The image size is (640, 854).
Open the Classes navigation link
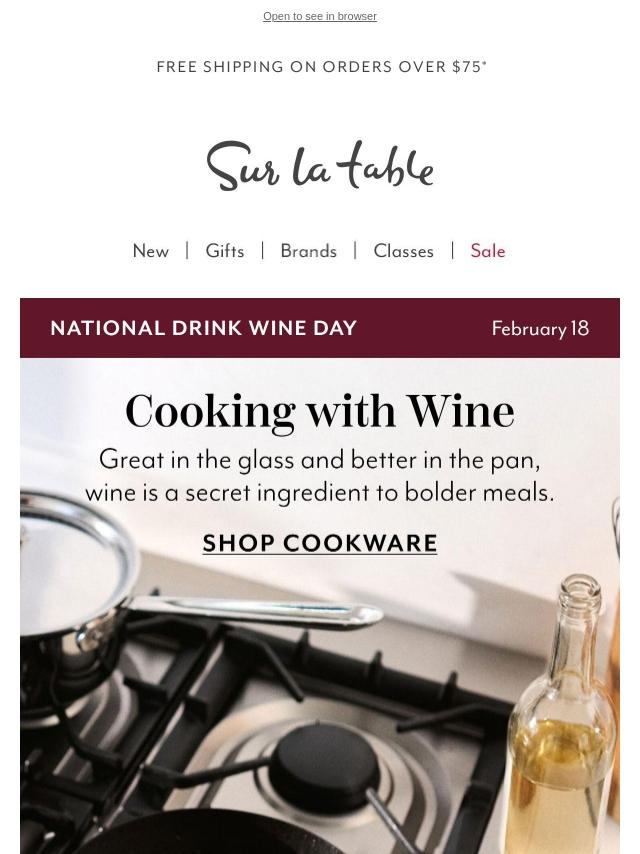[x=403, y=251]
